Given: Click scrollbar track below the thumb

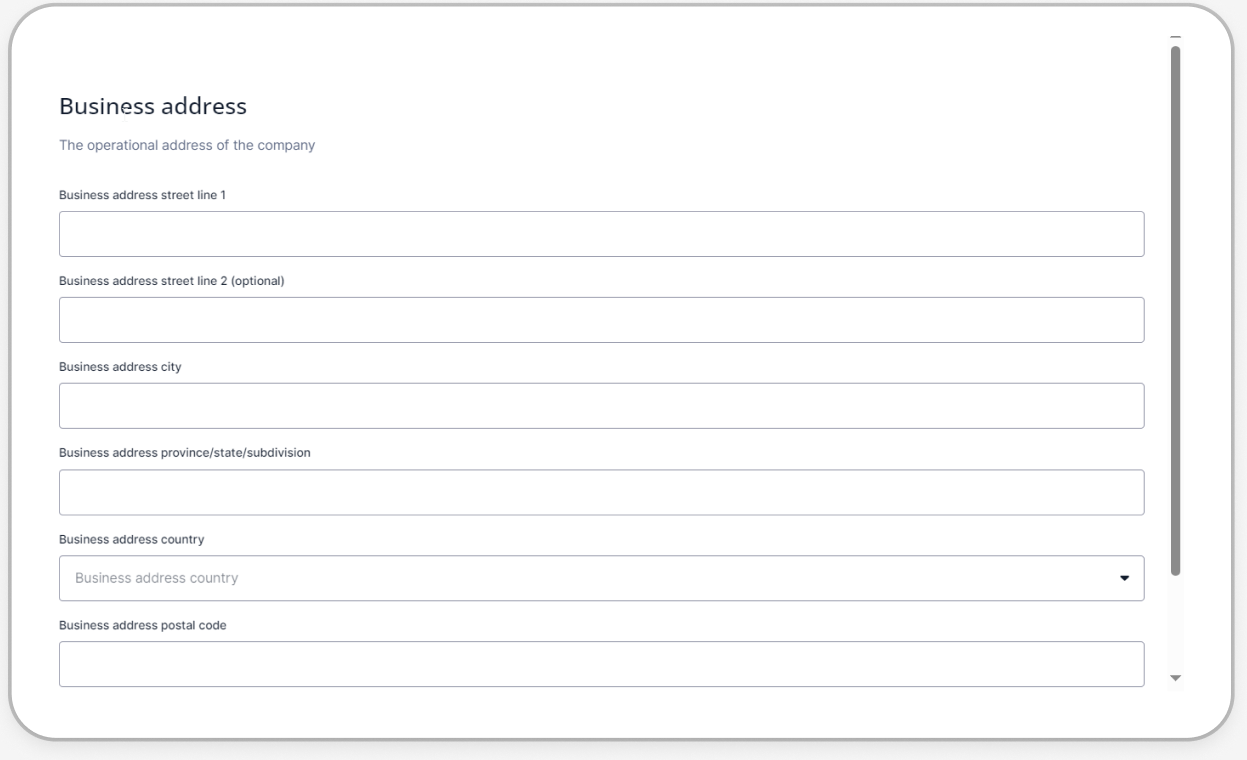Looking at the screenshot, I should (x=1175, y=625).
